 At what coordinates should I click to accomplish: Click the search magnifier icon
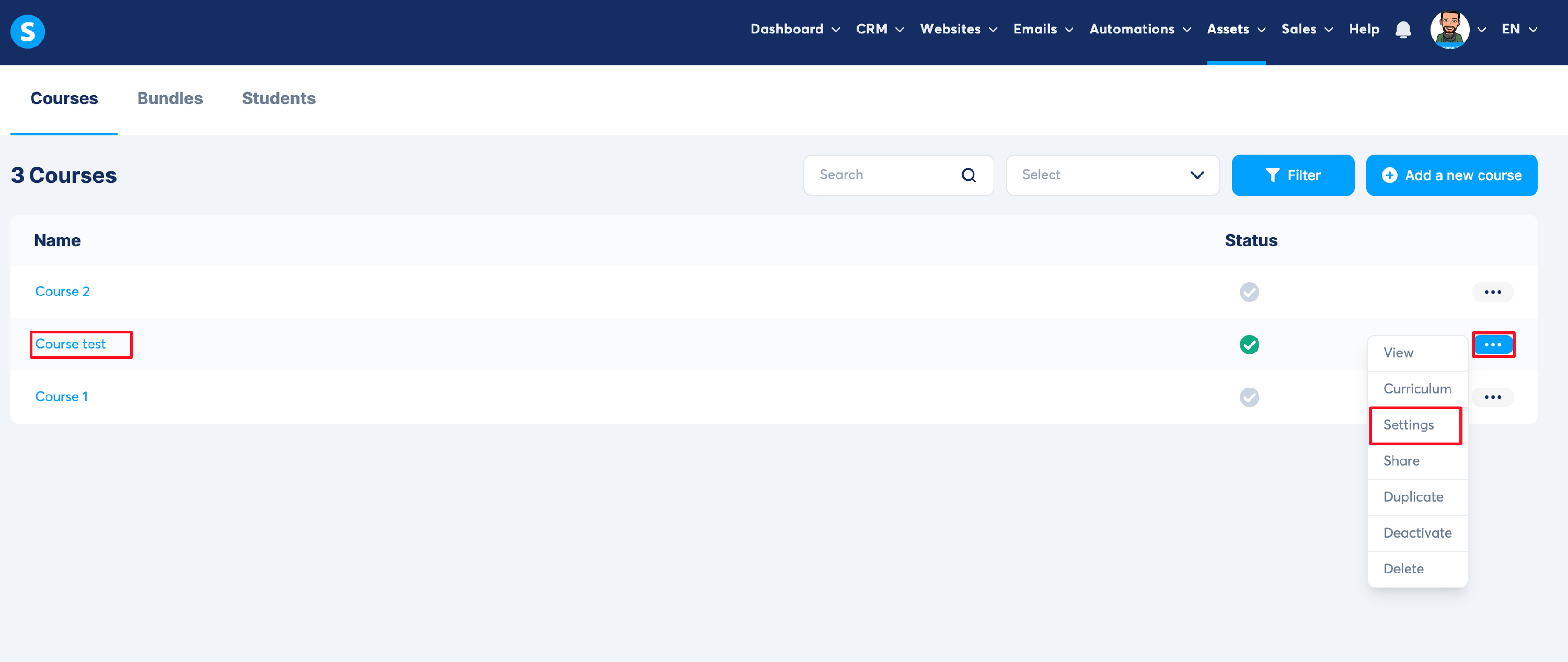[x=968, y=175]
